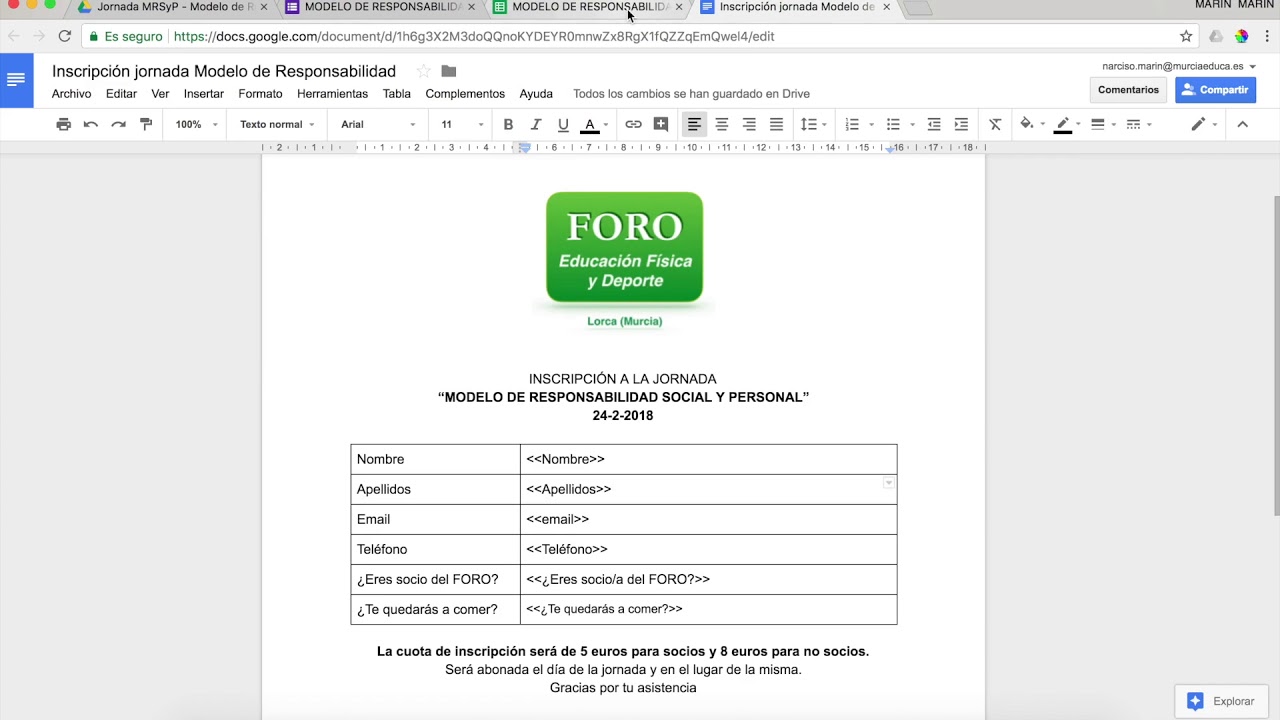Screen dimensions: 1280x720
Task: Open the Archivo menu
Action: click(x=71, y=94)
